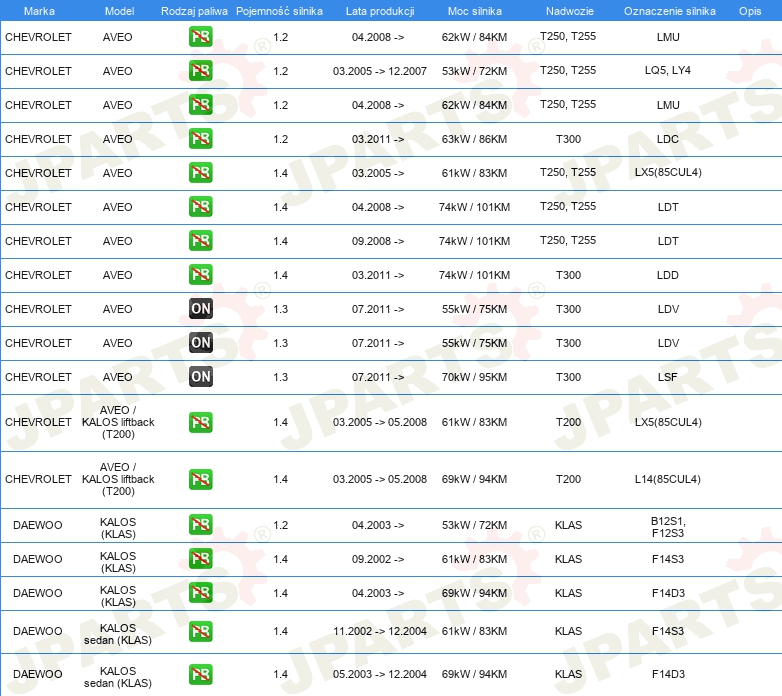Screen dimensions: 782x696
Task: Click the PB icon in the Aveo LX5(85CUL4) T250 row
Action: pos(201,173)
